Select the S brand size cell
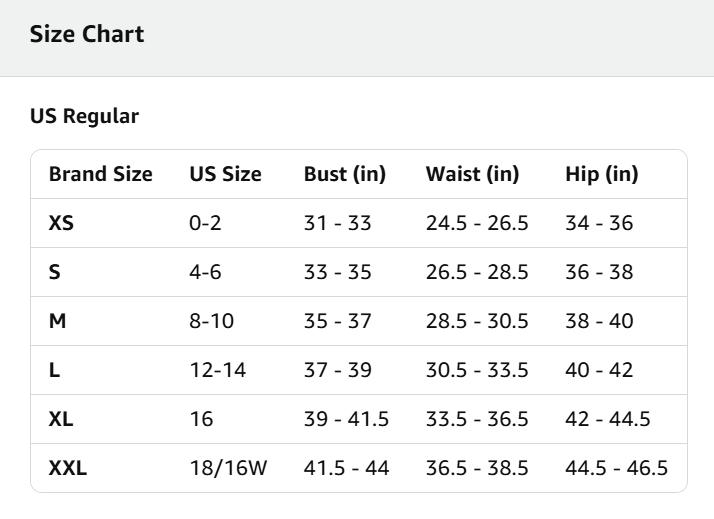The height and width of the screenshot is (519, 714). tap(55, 272)
